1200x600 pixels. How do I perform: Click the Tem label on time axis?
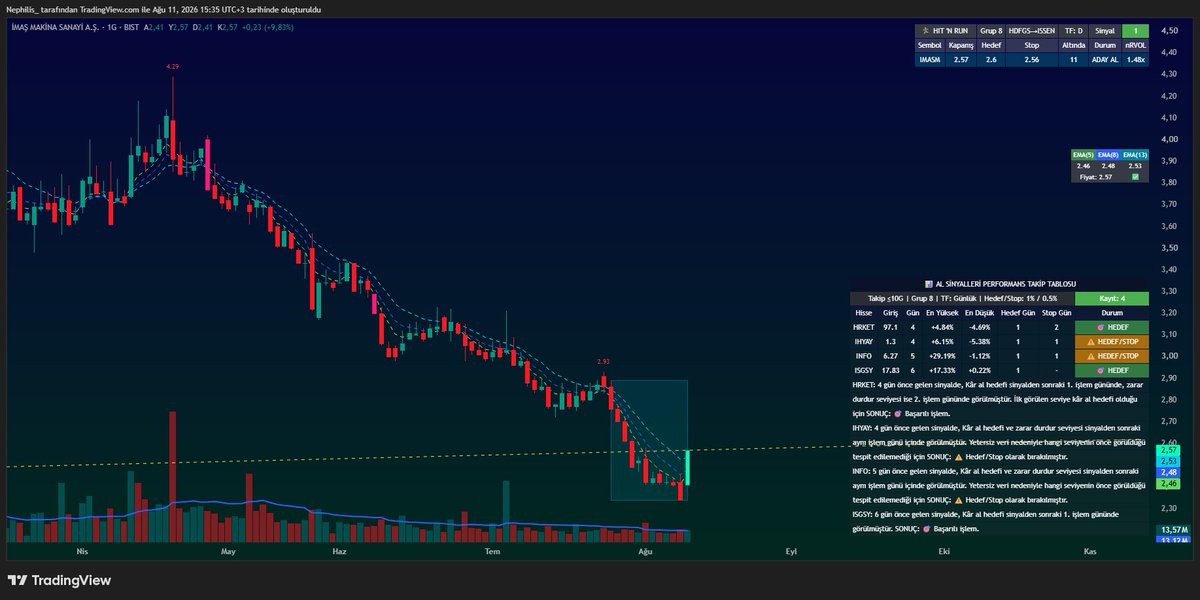coord(491,551)
